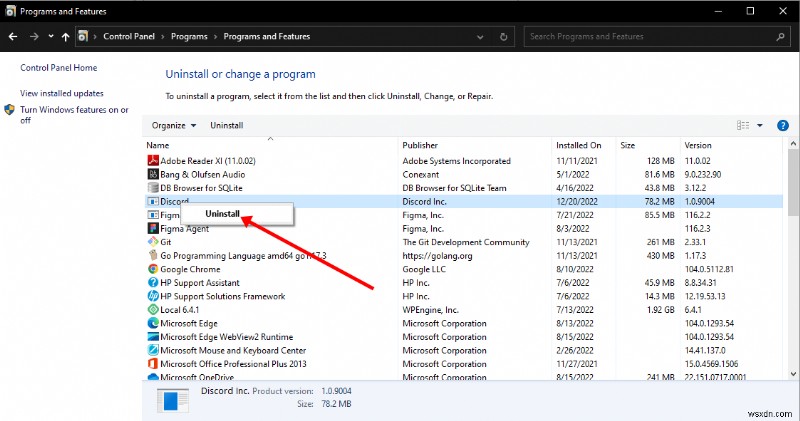Expand the recent locations dropdown arrow

(51, 37)
